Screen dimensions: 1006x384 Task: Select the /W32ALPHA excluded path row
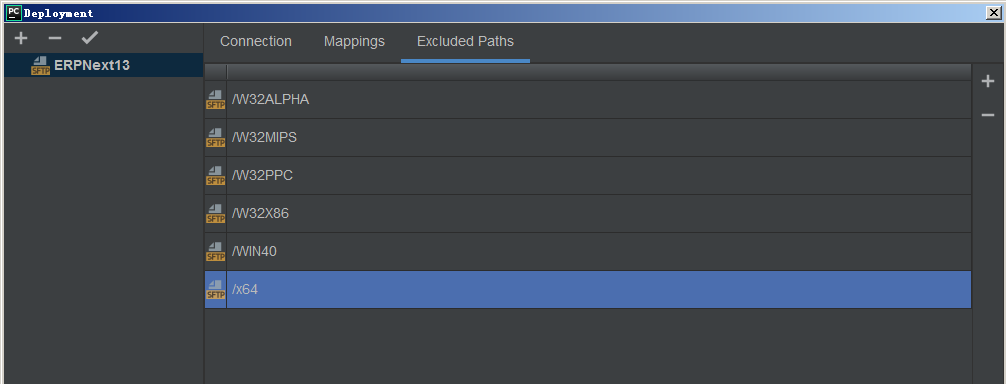[588, 99]
